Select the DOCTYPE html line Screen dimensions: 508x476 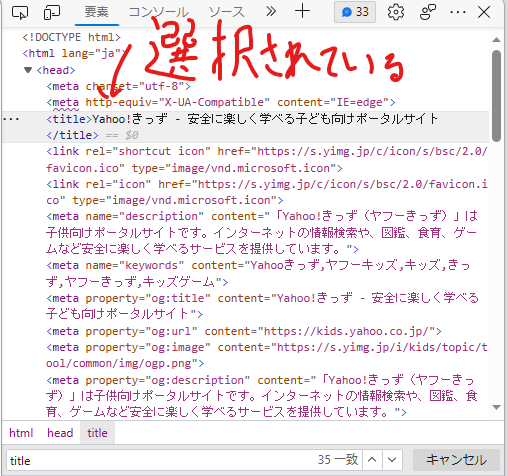(x=71, y=37)
